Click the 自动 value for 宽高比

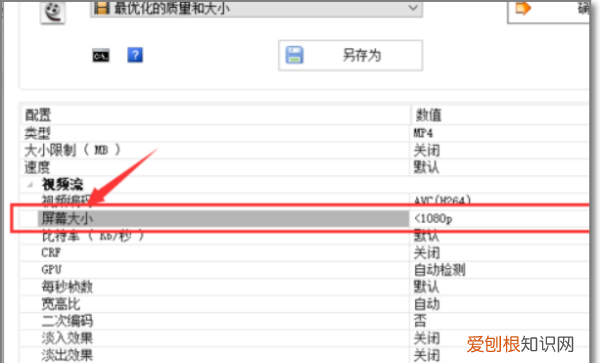point(427,304)
